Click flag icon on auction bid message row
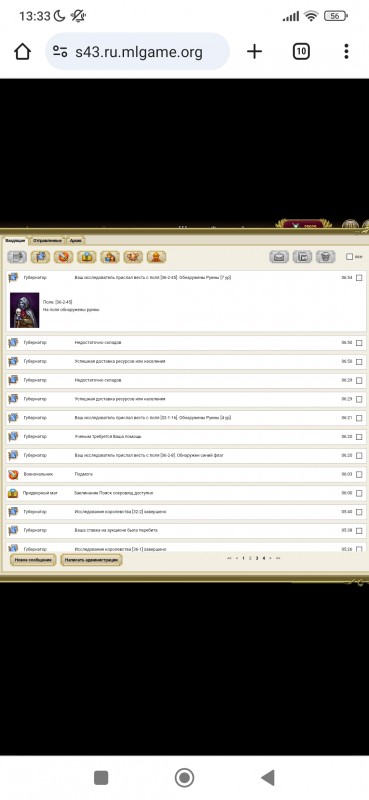 (13, 531)
